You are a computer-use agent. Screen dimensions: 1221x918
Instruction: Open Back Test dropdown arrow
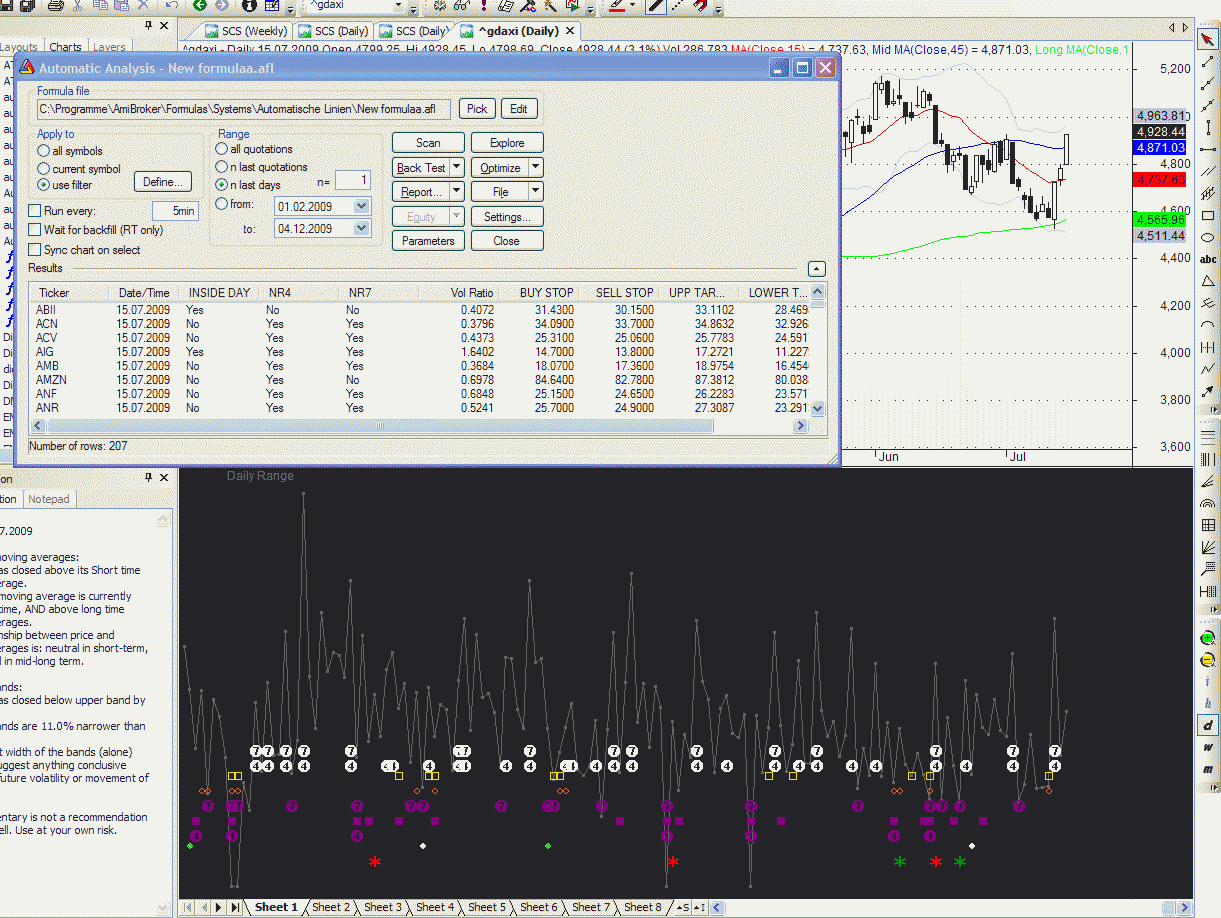(x=457, y=167)
